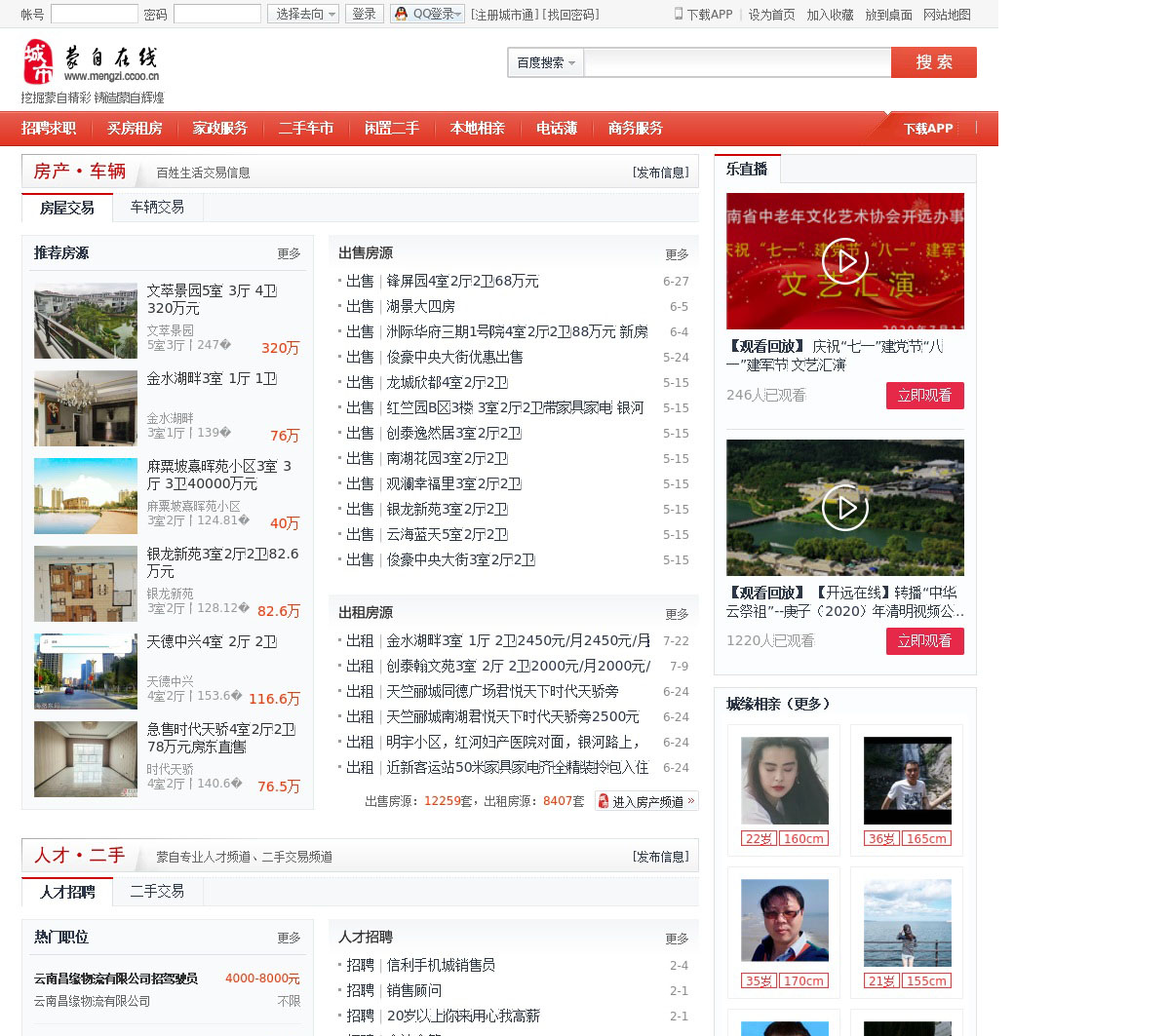The width and height of the screenshot is (1170, 1036).
Task: Click 发布信息 in the 人才·二手 header
Action: pyautogui.click(x=661, y=857)
